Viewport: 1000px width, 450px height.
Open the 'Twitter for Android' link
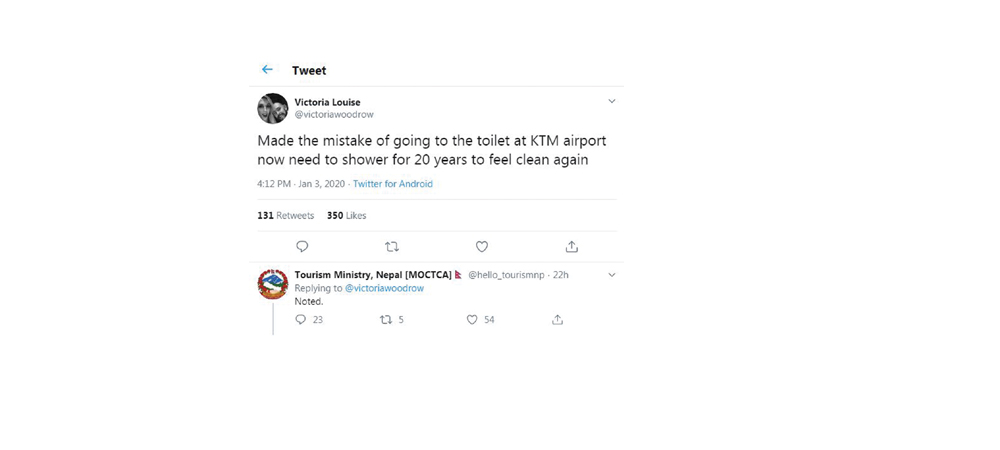393,184
